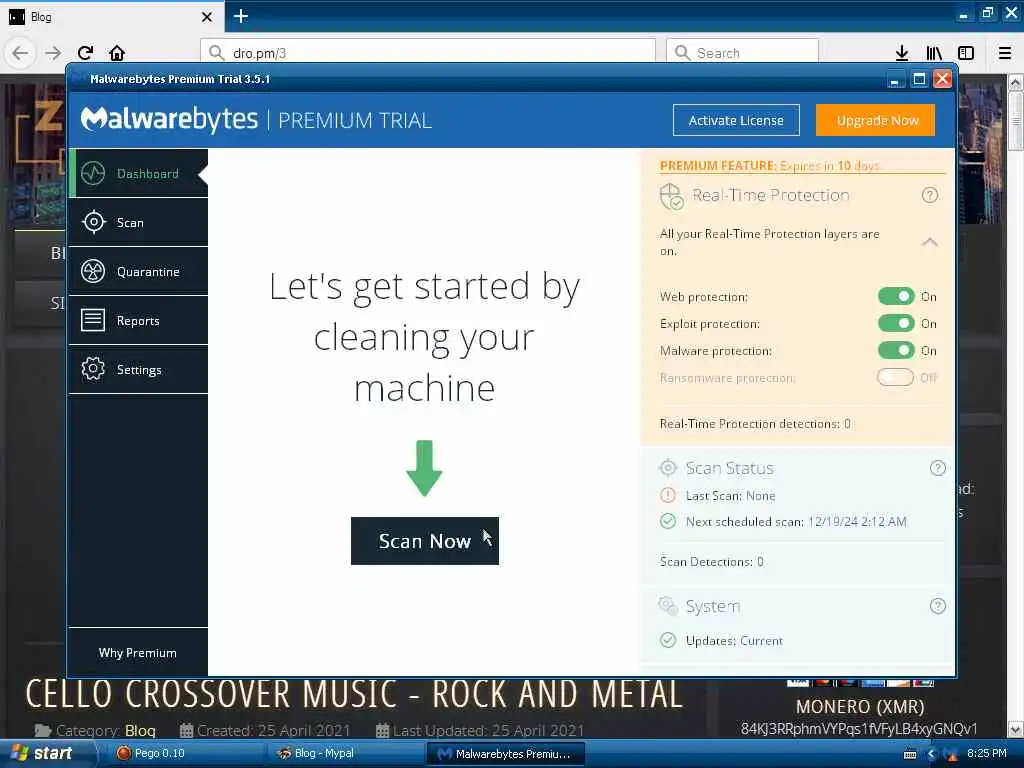Open help for Real-Time Protection
This screenshot has width=1024, height=768.
click(929, 195)
